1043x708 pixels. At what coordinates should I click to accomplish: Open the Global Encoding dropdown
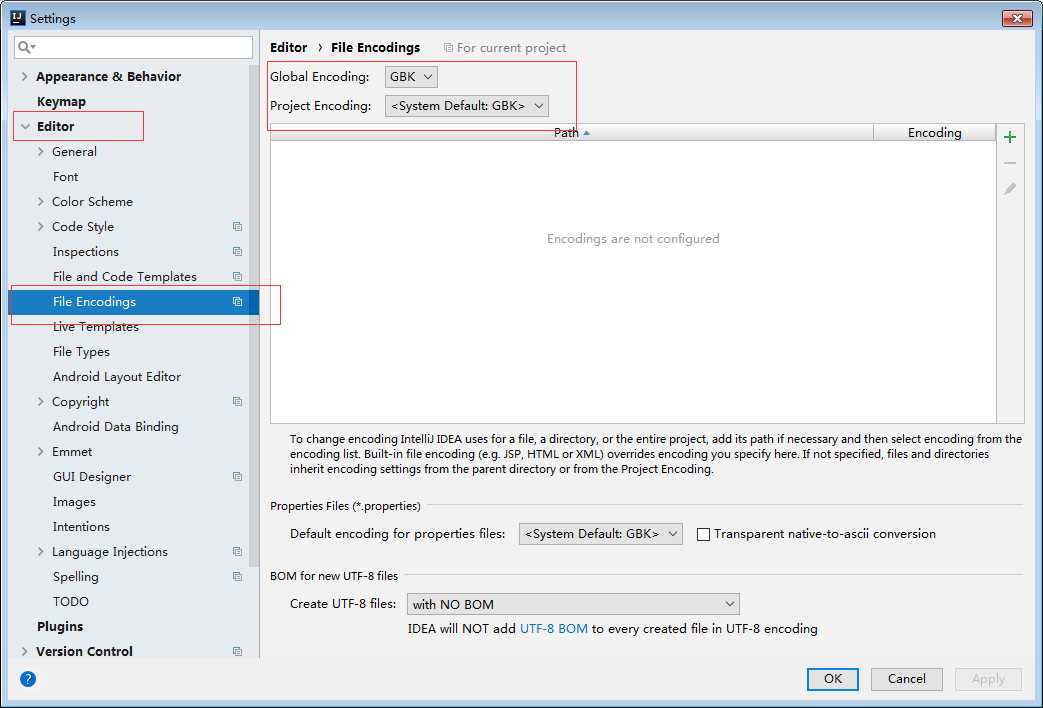(x=411, y=77)
